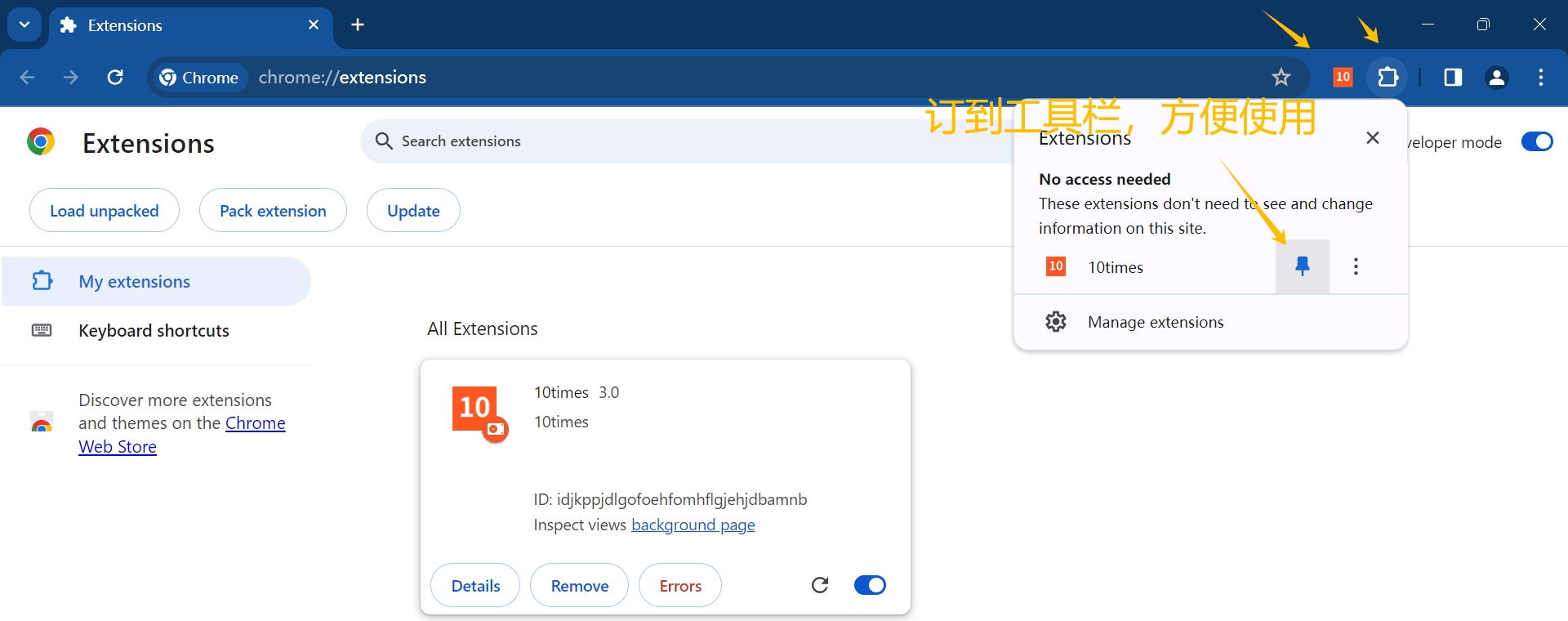Screen dimensions: 1568x621
Task: Go forward with the forward arrow
Action: click(71, 77)
